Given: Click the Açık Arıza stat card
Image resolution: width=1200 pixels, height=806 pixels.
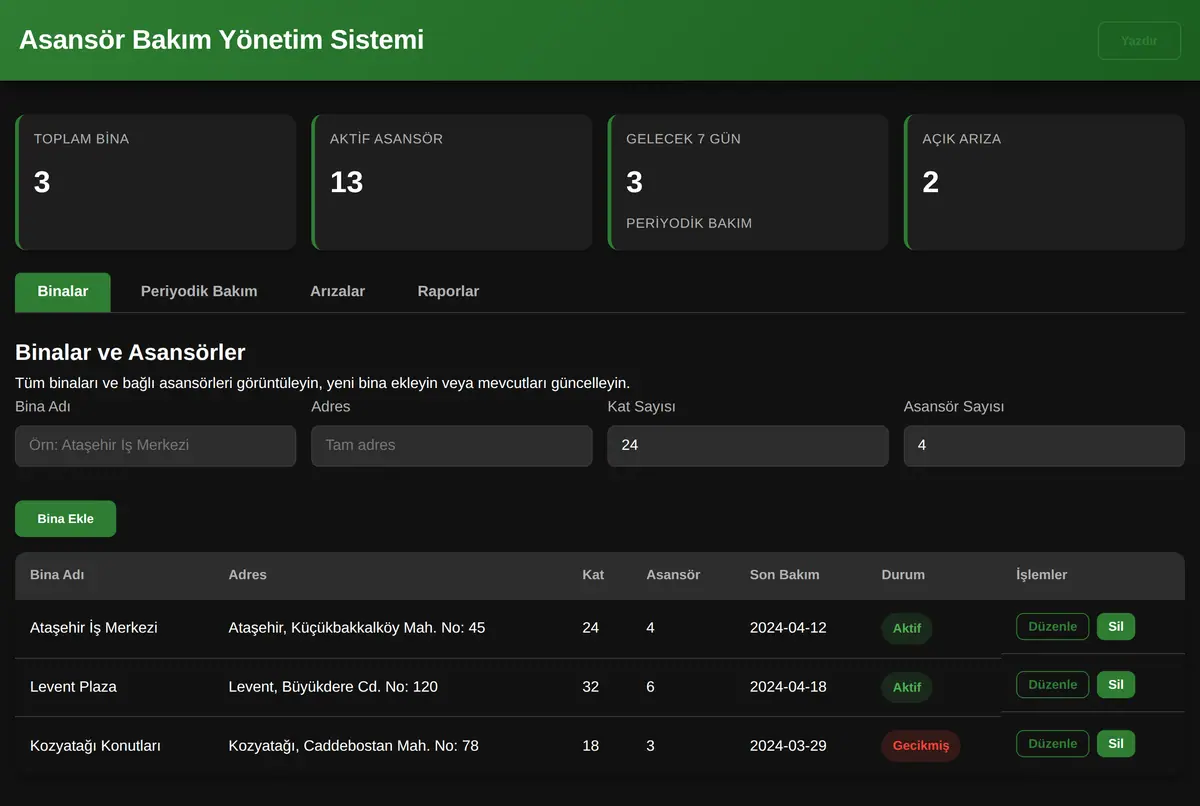Looking at the screenshot, I should 1044,182.
